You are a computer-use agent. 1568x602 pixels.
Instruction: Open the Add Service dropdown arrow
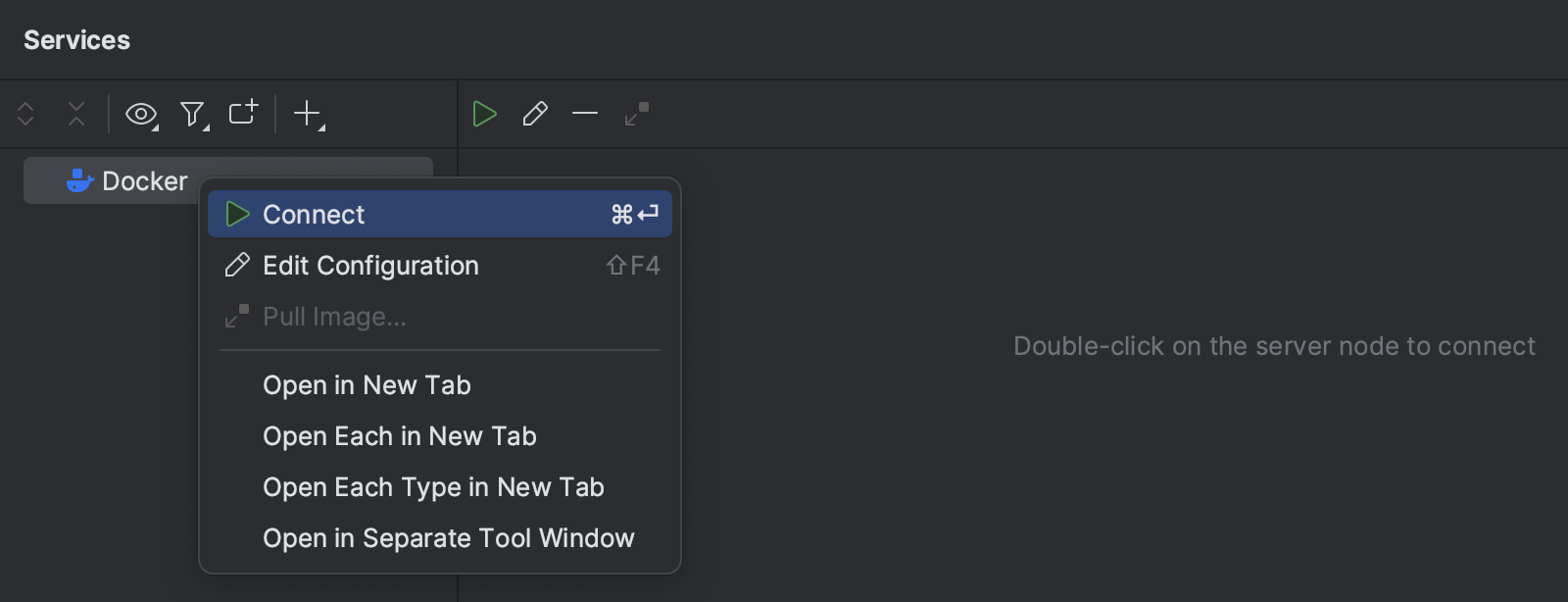coord(319,125)
